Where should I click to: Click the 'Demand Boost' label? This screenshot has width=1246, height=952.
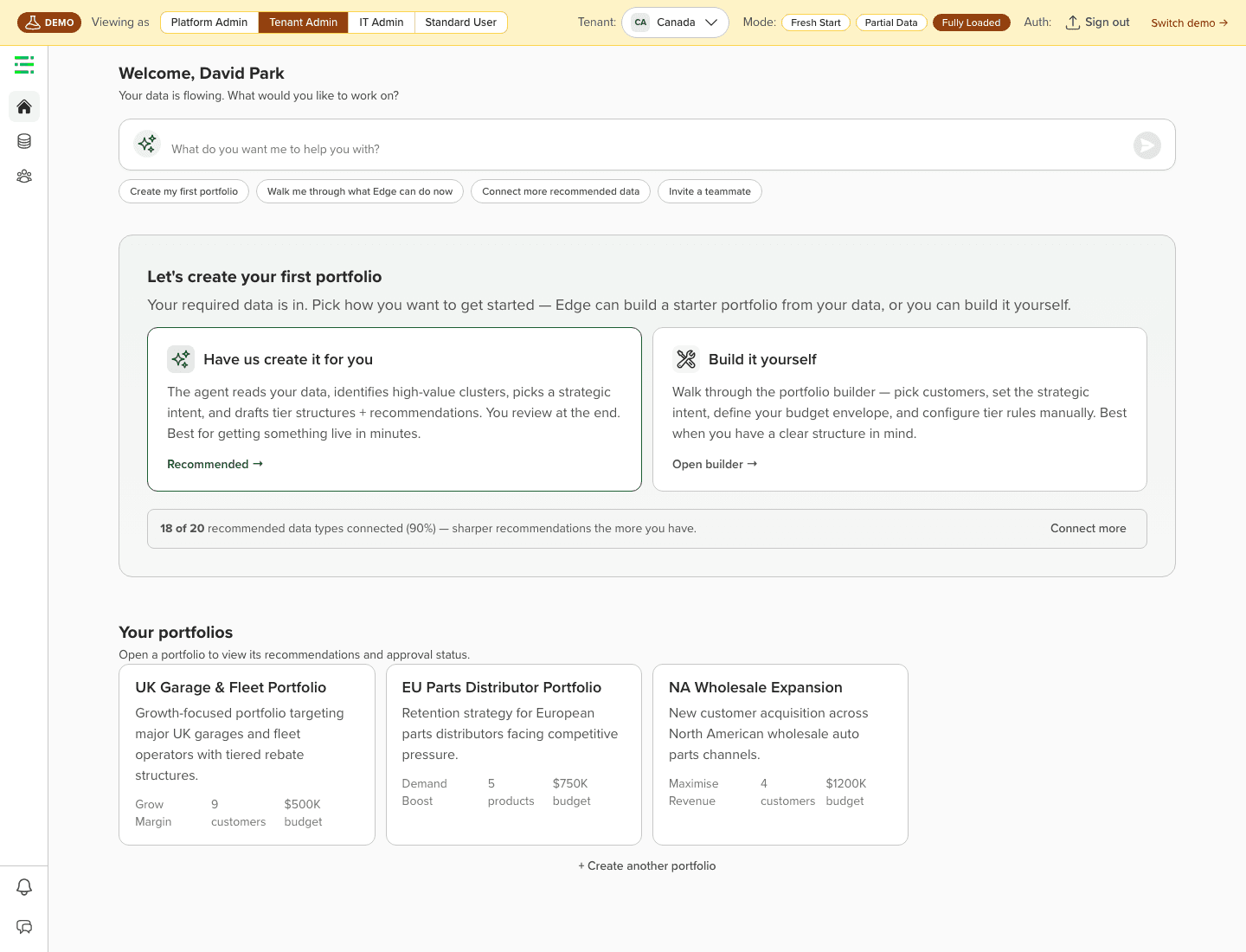424,792
